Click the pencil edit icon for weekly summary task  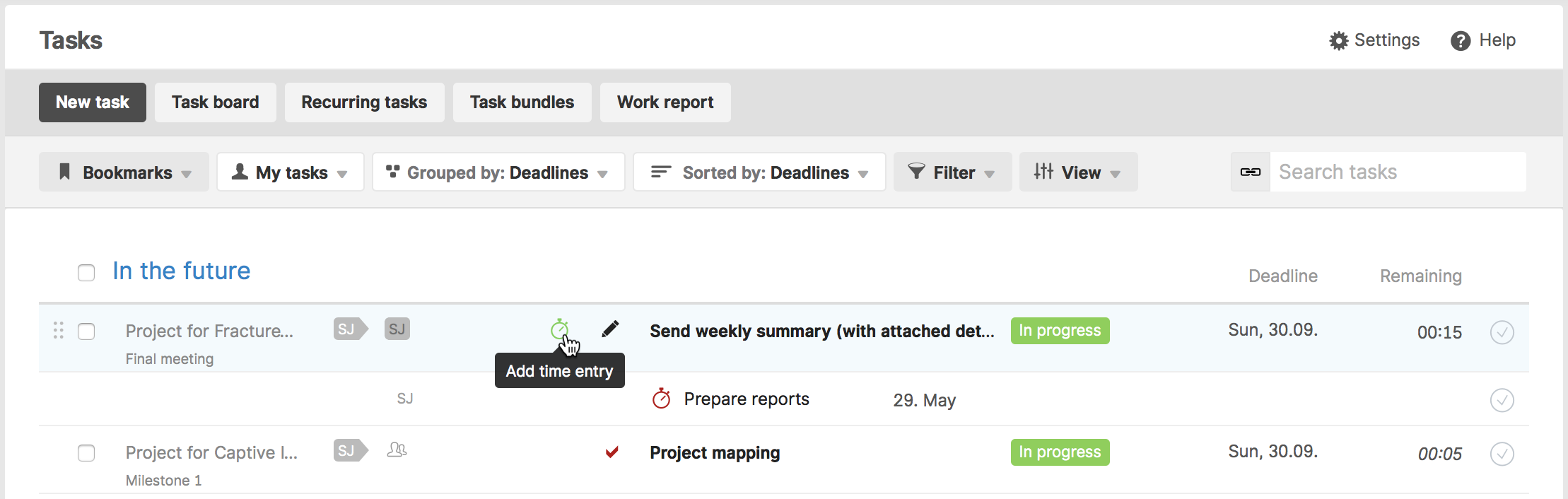click(x=610, y=329)
